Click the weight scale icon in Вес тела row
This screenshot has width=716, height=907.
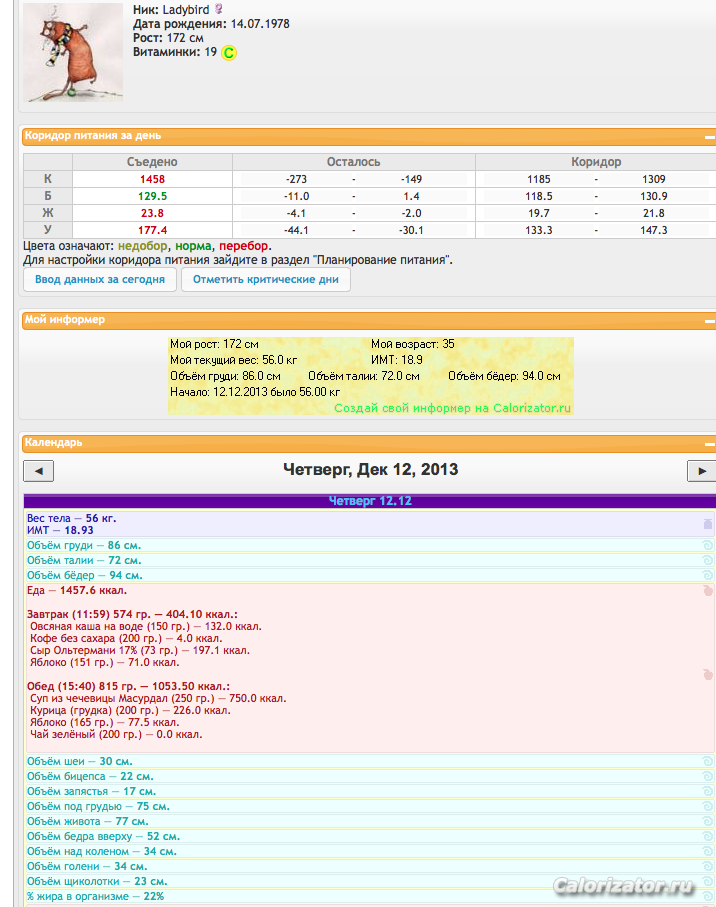pos(707,524)
